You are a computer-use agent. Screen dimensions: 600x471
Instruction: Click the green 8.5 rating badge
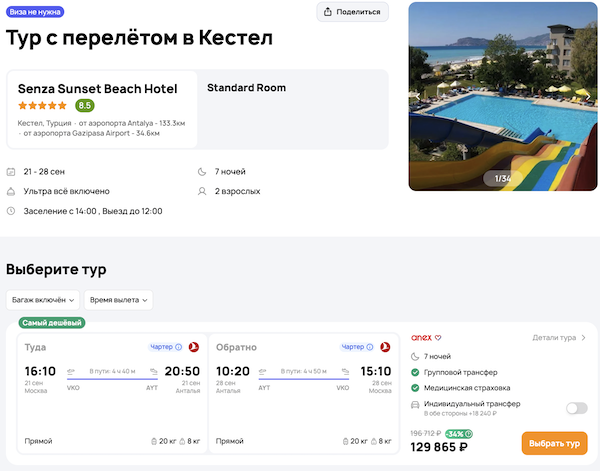tap(85, 105)
